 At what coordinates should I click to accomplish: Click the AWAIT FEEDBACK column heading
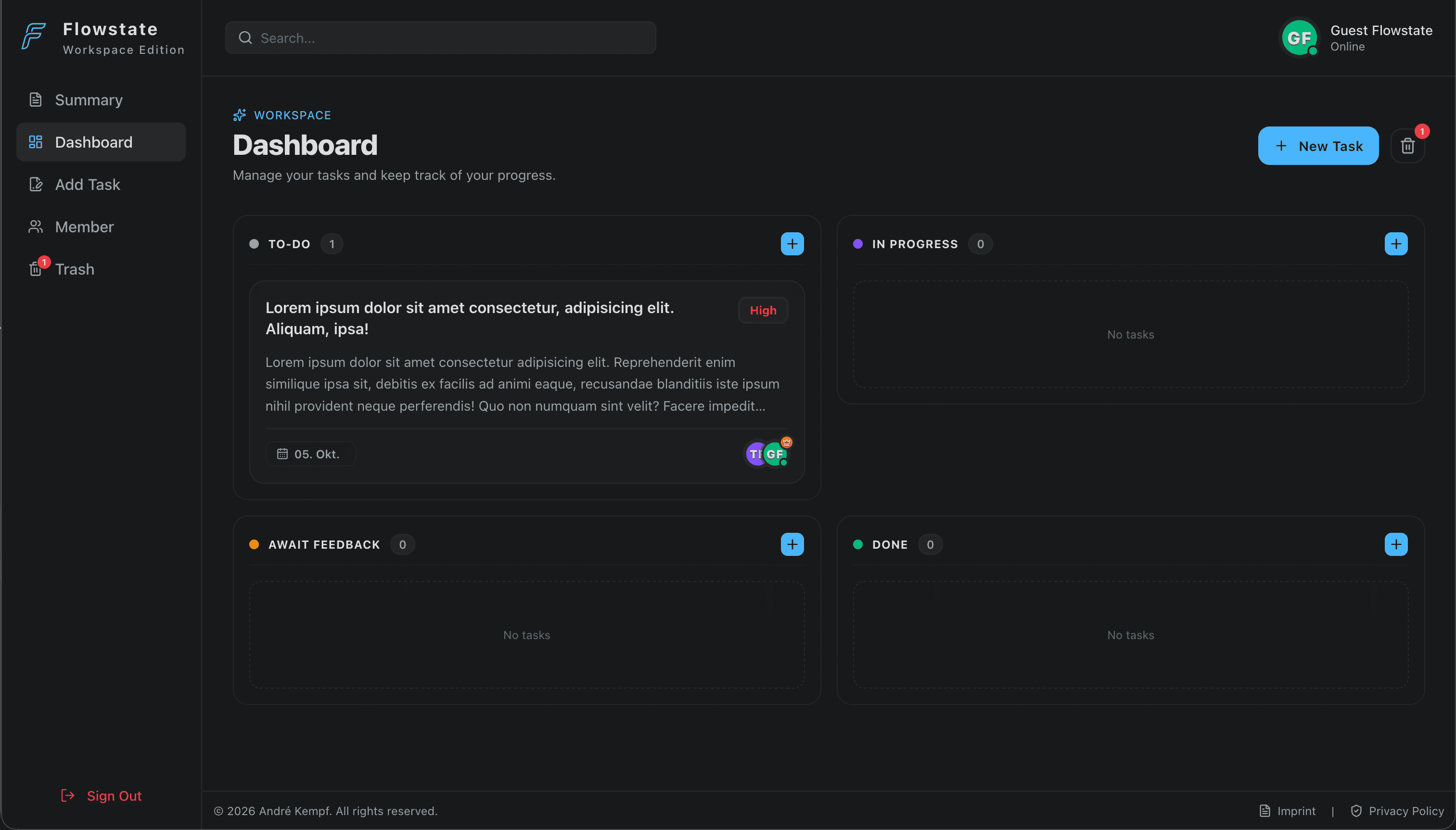(324, 544)
